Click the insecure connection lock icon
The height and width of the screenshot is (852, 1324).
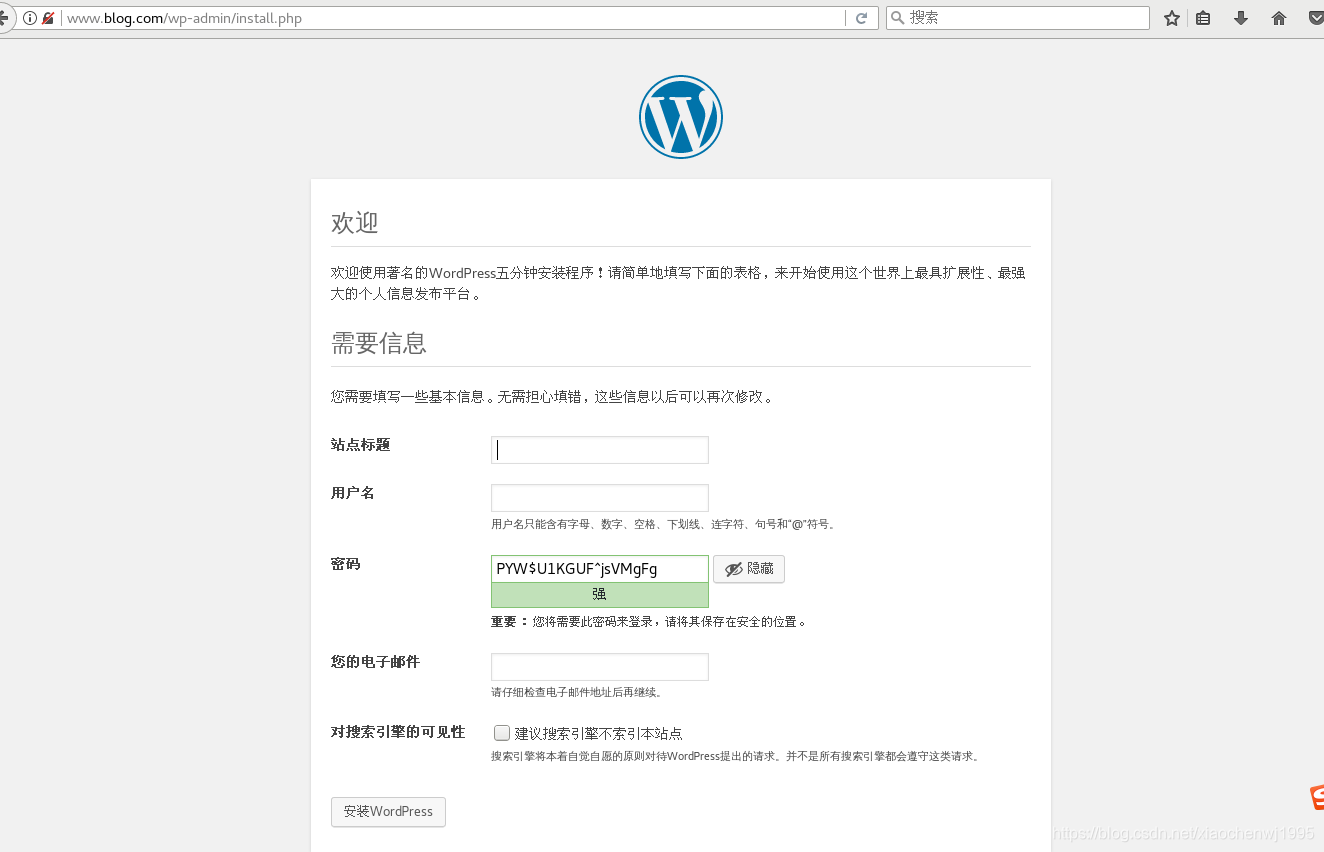pyautogui.click(x=48, y=18)
